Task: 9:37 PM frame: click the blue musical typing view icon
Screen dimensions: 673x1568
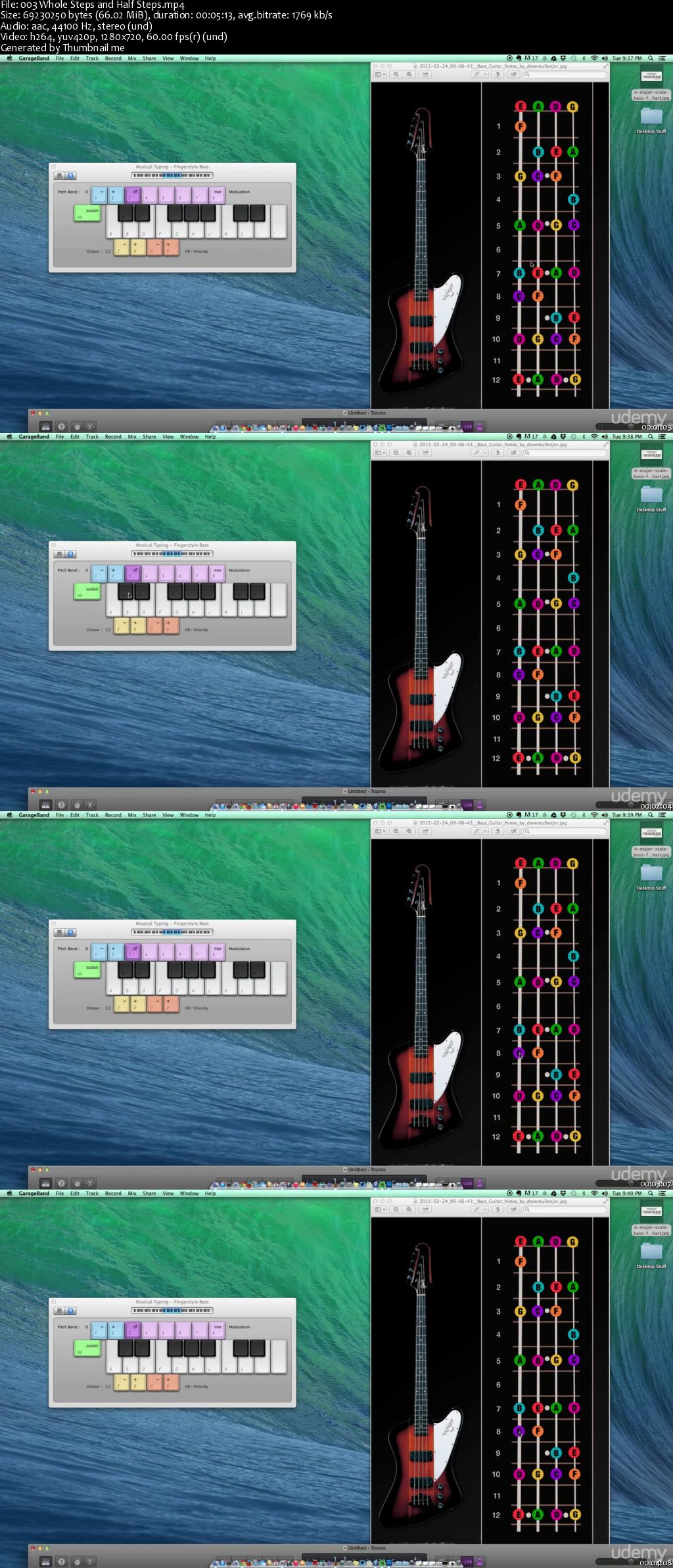Action: tap(71, 176)
